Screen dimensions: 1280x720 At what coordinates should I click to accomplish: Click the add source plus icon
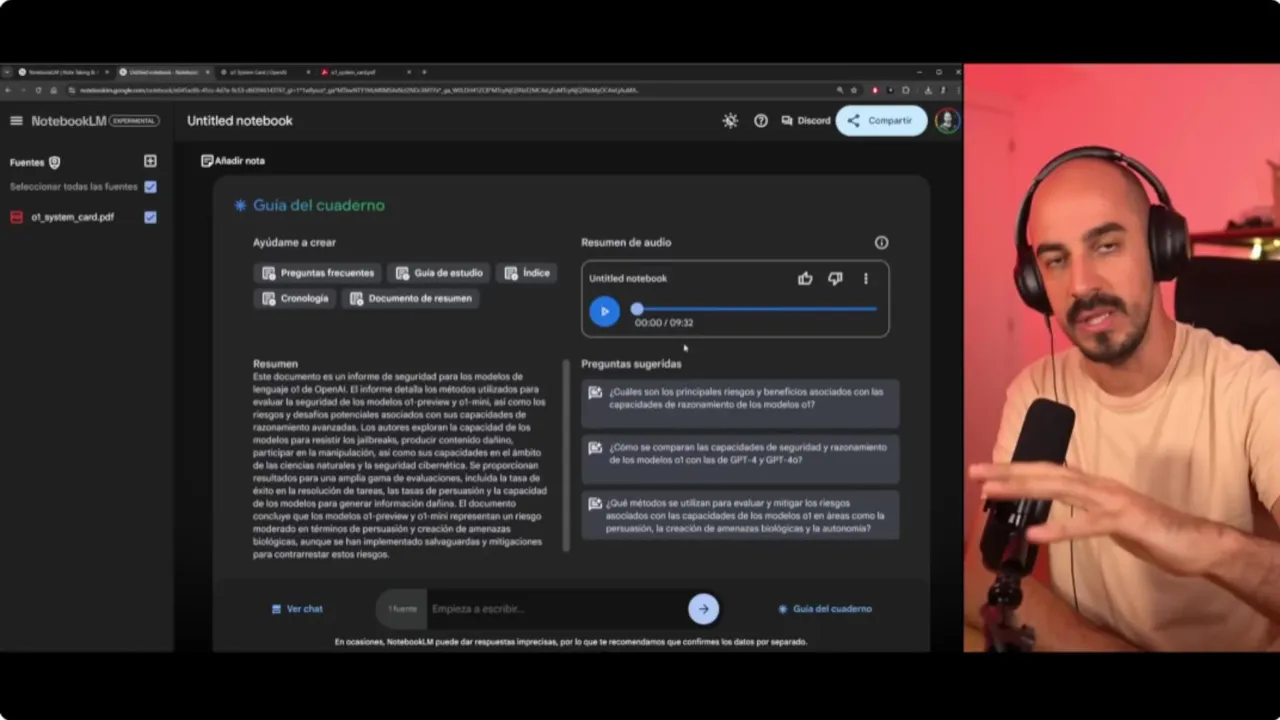pos(150,161)
